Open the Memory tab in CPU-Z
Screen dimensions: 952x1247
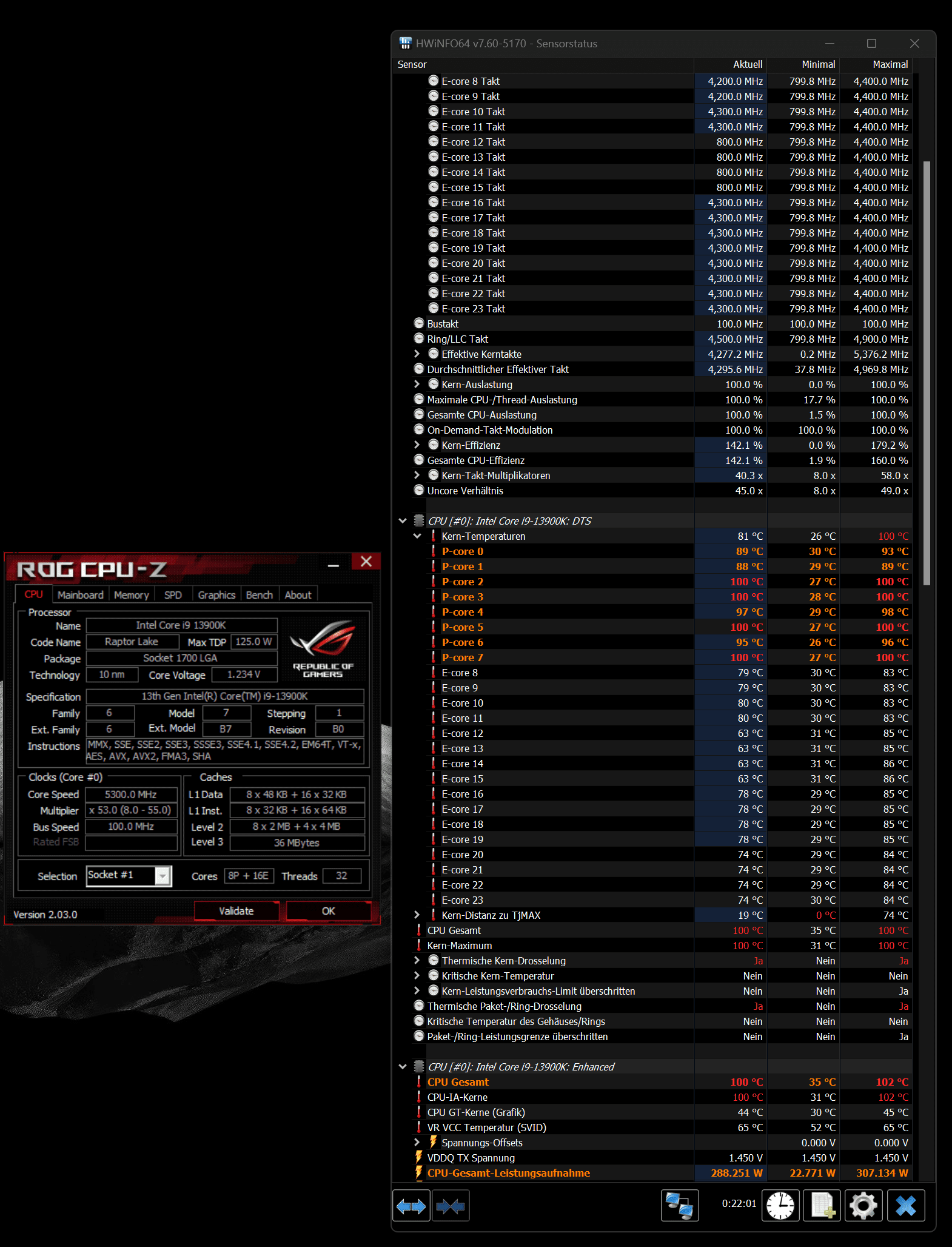131,595
